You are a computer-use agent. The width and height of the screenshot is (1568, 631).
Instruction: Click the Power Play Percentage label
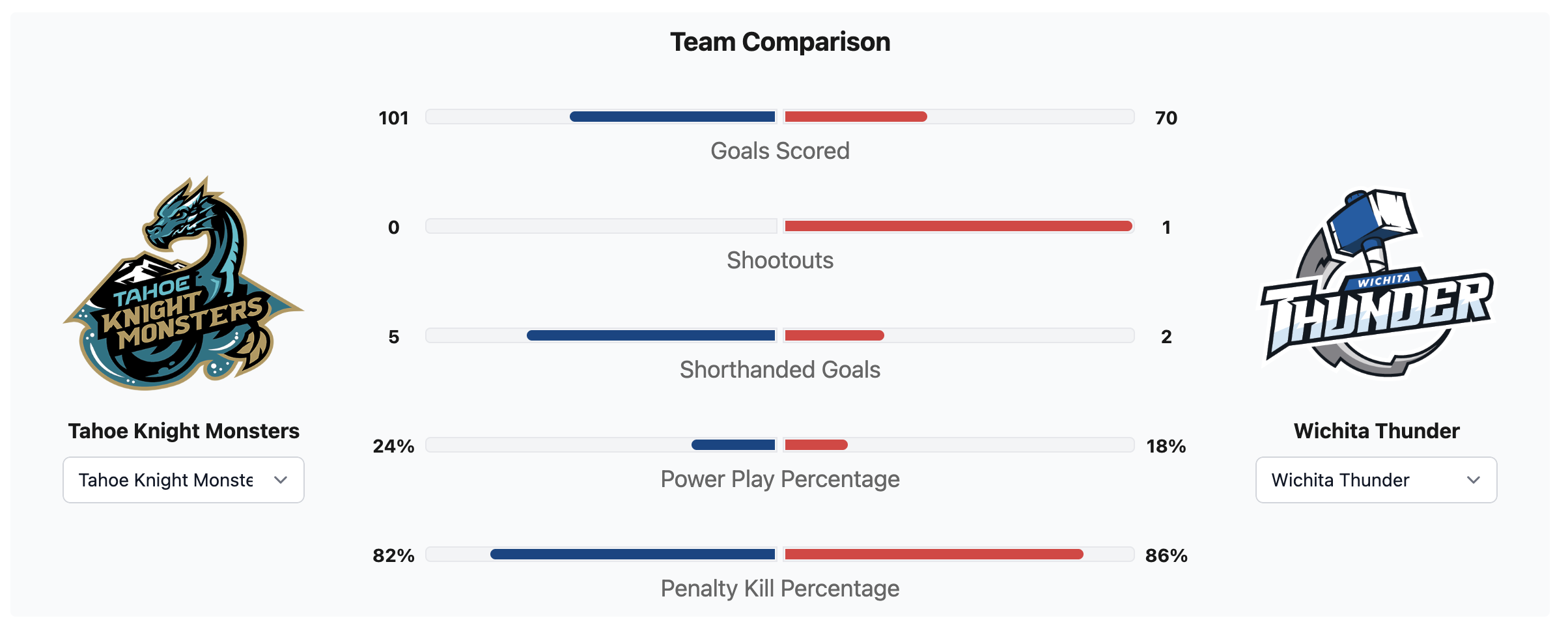(x=780, y=479)
